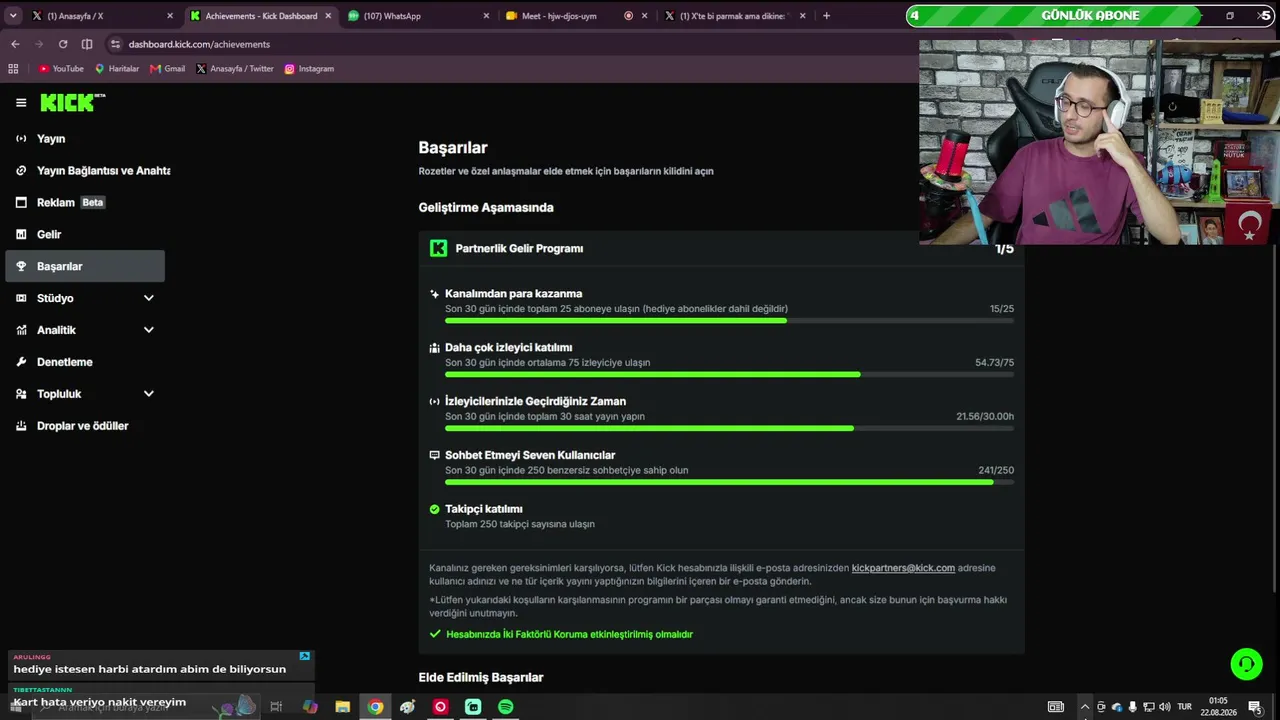Click the address bar showing dashboard.kick.com/achievements
This screenshot has width=1280, height=720.
512,44
